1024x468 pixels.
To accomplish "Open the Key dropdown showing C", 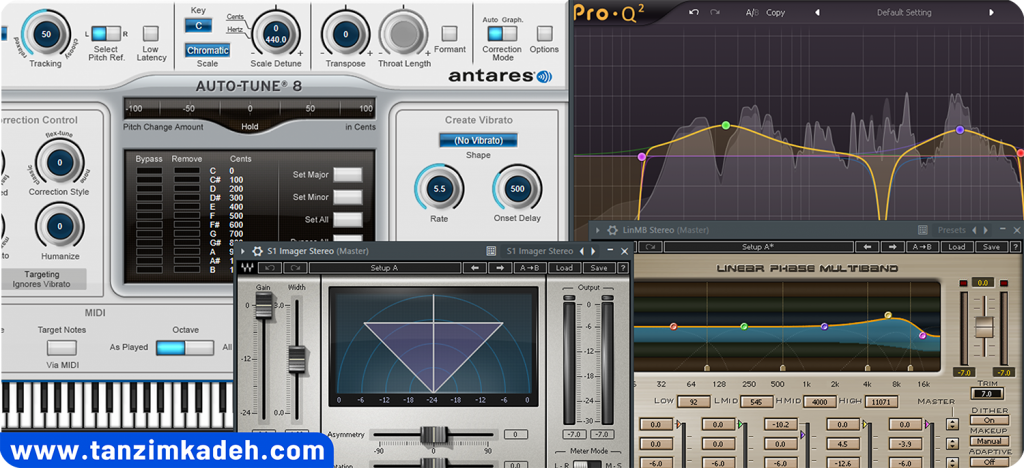I will (198, 25).
